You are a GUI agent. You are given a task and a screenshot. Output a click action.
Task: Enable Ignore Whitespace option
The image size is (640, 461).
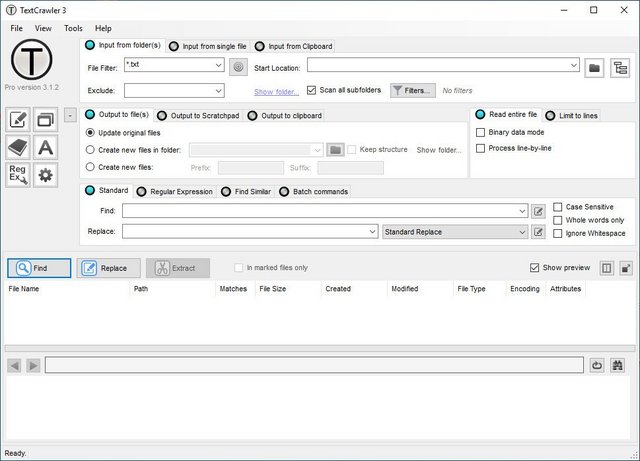[558, 234]
